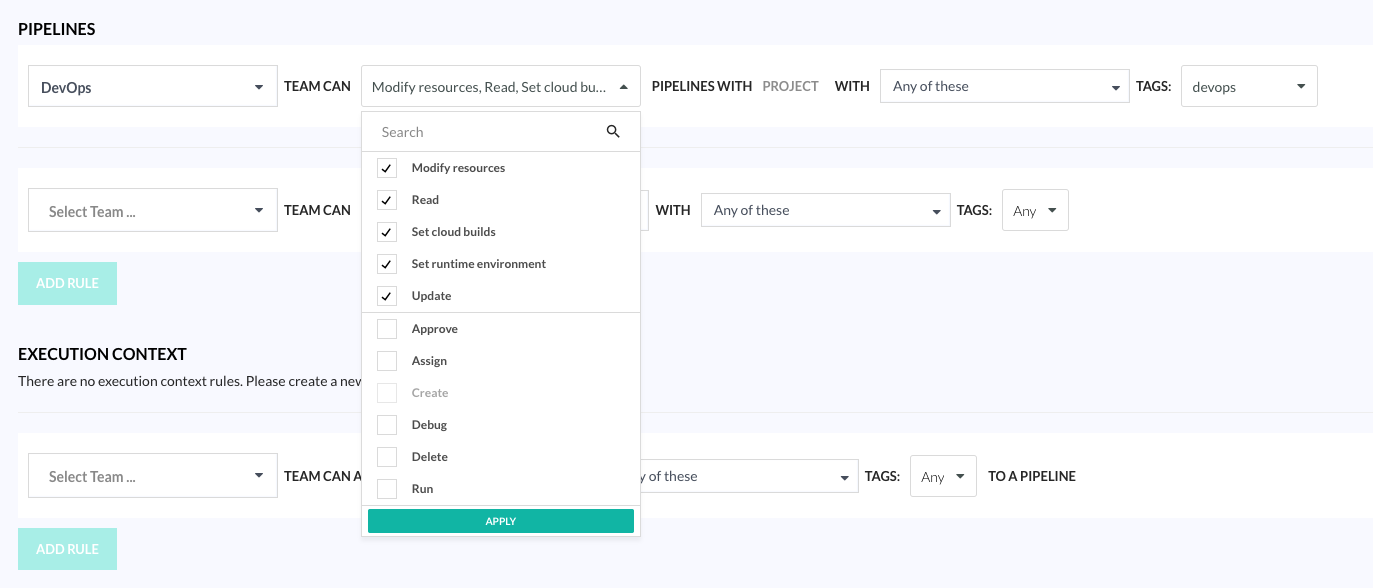This screenshot has width=1373, height=588.
Task: Uncheck the Update permission checkbox
Action: tap(387, 296)
